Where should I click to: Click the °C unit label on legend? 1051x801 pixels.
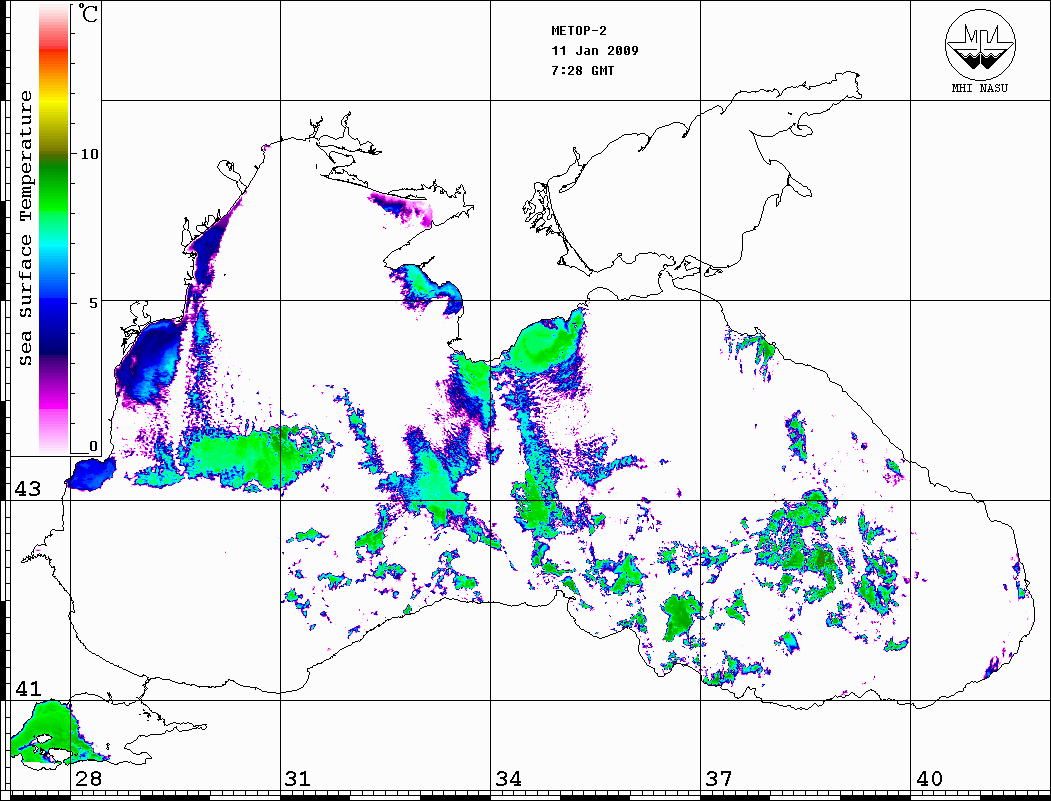[88, 13]
